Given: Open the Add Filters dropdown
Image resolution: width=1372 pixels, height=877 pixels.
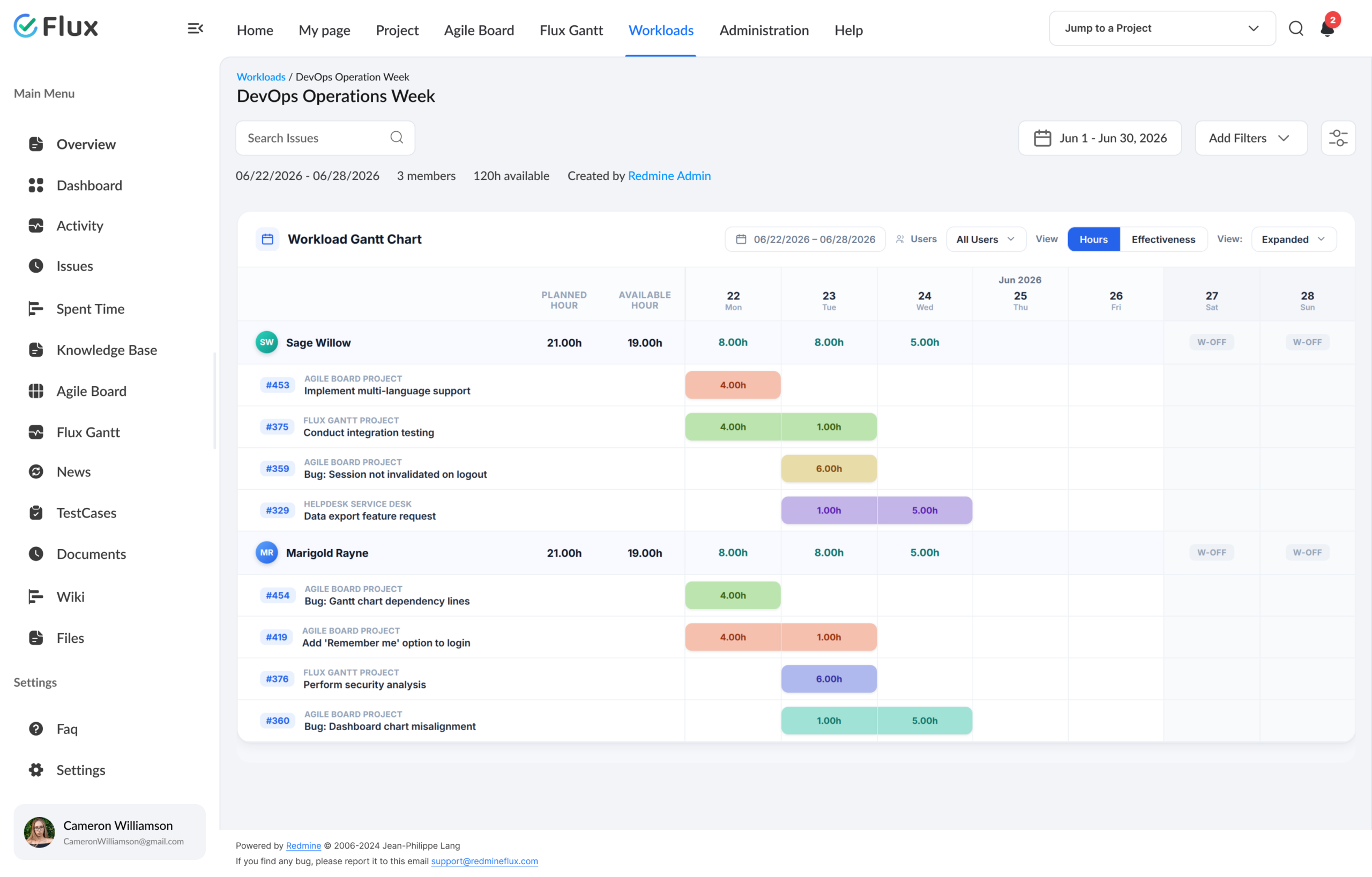Looking at the screenshot, I should coord(1251,138).
